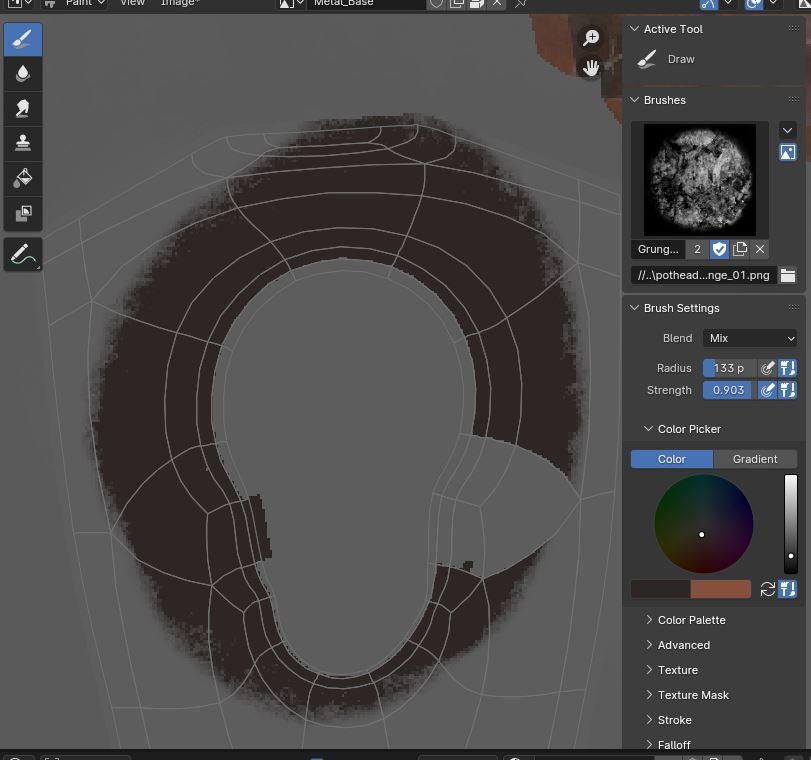Unlink the Grunge brush with the X button

point(760,249)
